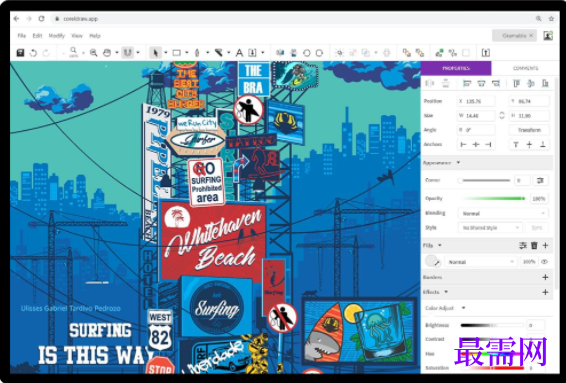Viewport: 566px width, 383px height.
Task: Open Rectangle tool dropdown arrow
Action: 187,53
